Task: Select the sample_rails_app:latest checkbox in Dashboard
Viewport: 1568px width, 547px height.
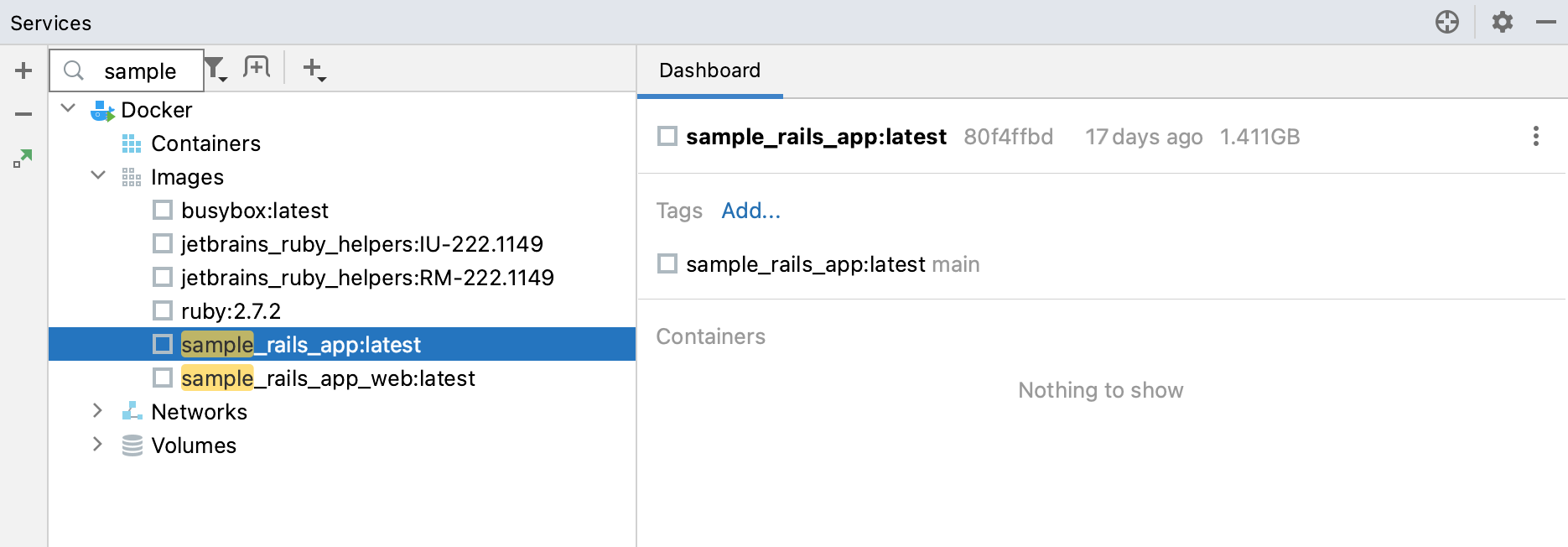Action: 667,136
